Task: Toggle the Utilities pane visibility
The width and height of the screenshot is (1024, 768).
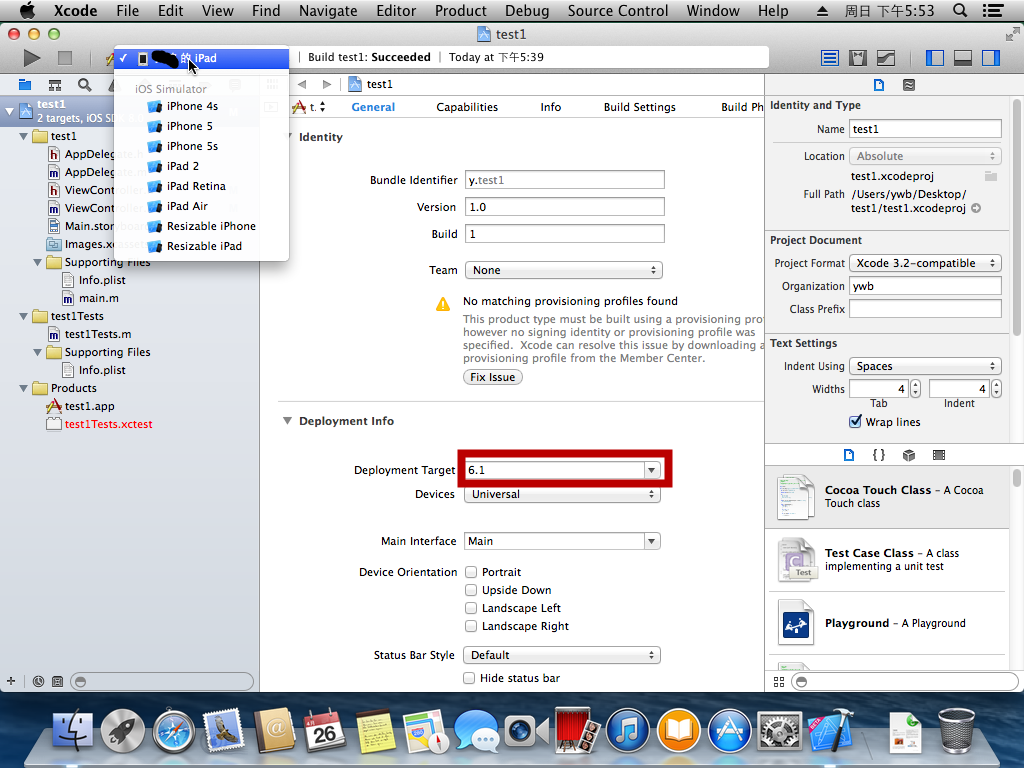Action: [x=991, y=58]
